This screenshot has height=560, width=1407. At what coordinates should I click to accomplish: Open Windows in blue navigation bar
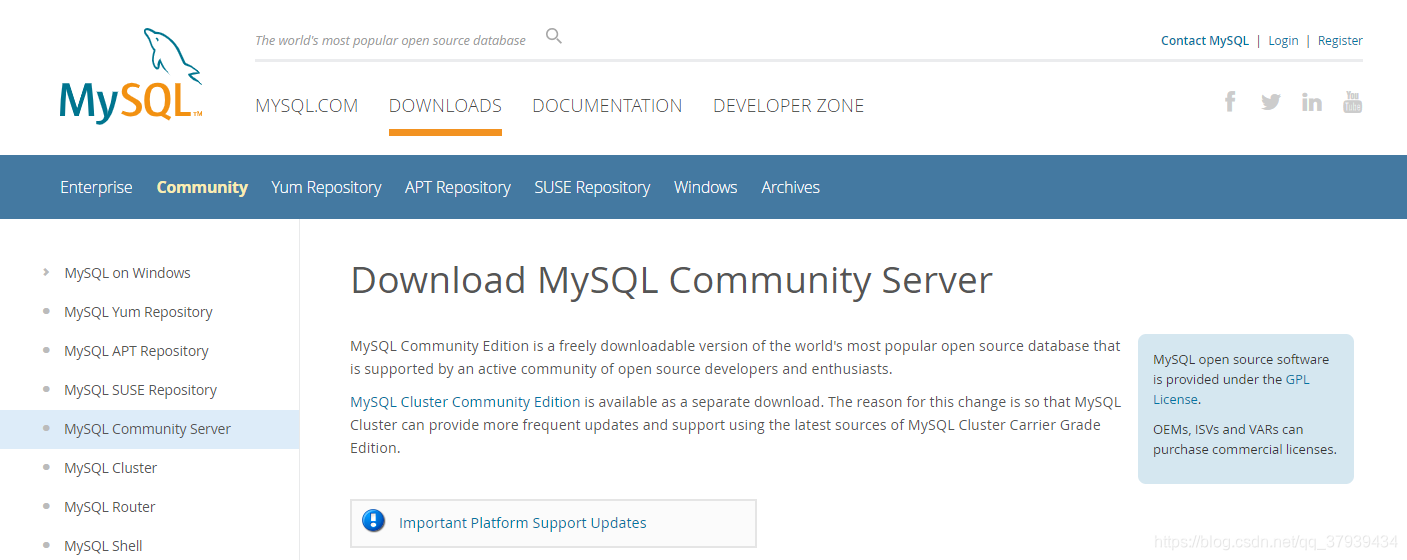(705, 187)
